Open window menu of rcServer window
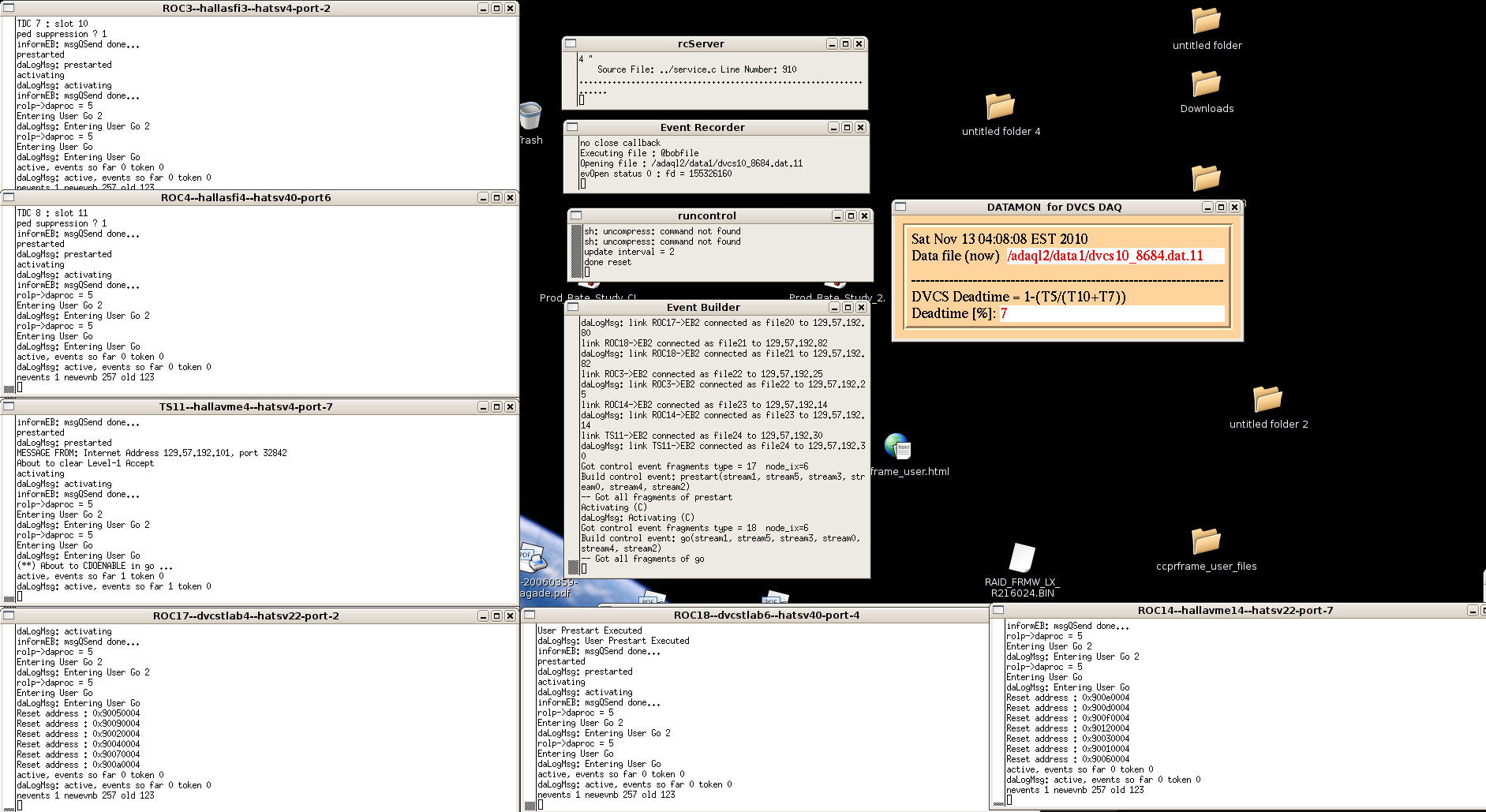1486x812 pixels. point(571,43)
